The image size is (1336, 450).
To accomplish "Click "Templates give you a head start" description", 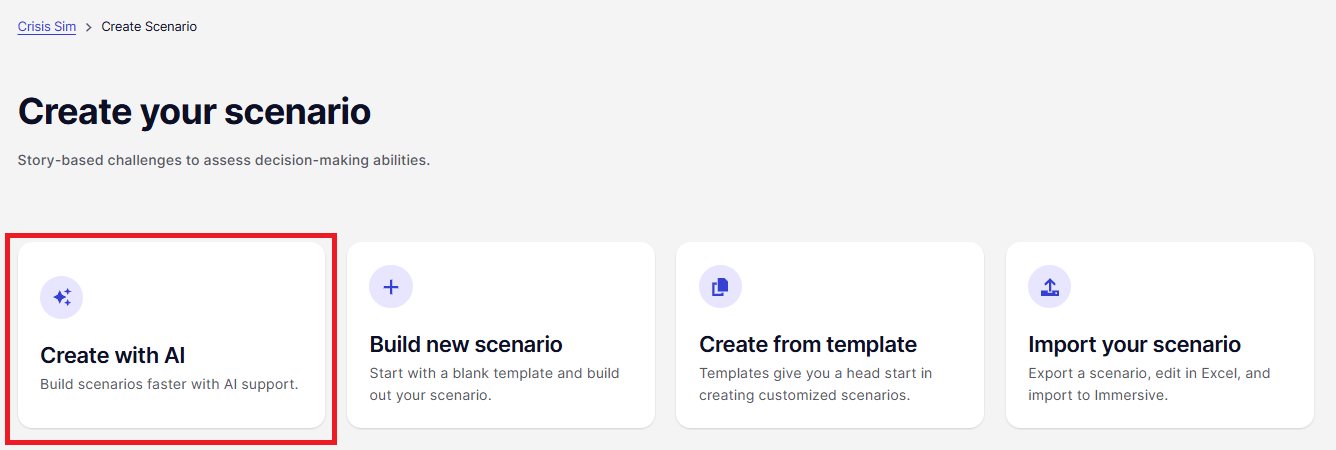I will tap(816, 384).
